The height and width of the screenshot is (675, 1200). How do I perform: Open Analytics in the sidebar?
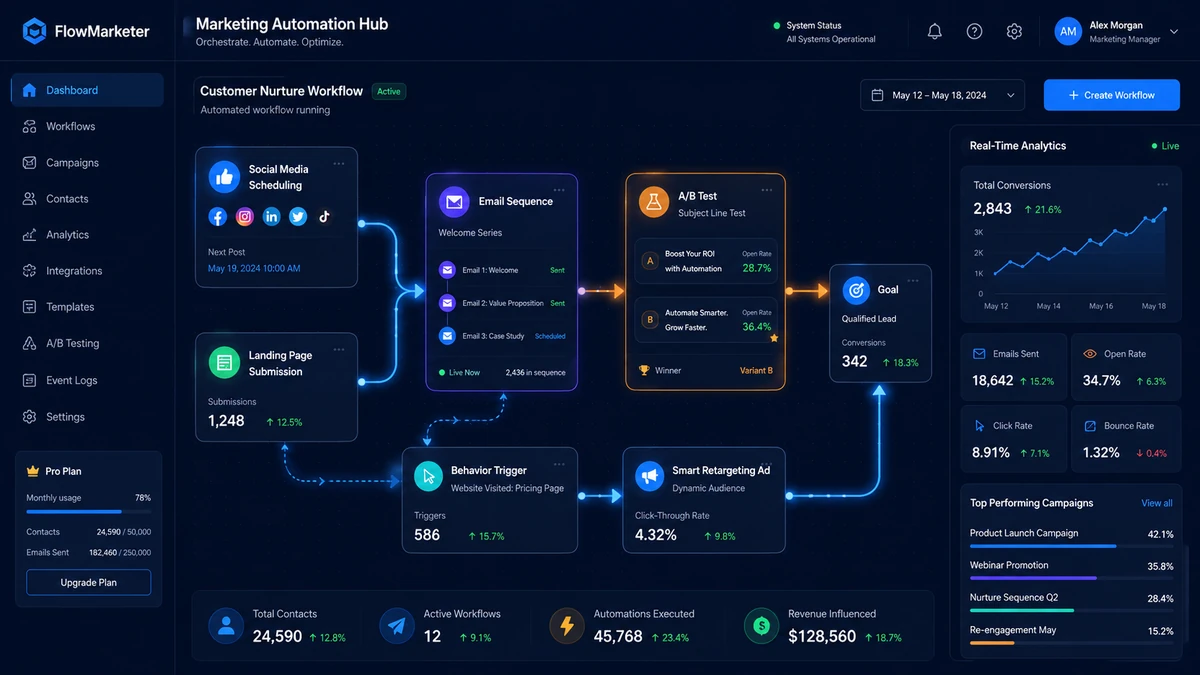(x=87, y=234)
